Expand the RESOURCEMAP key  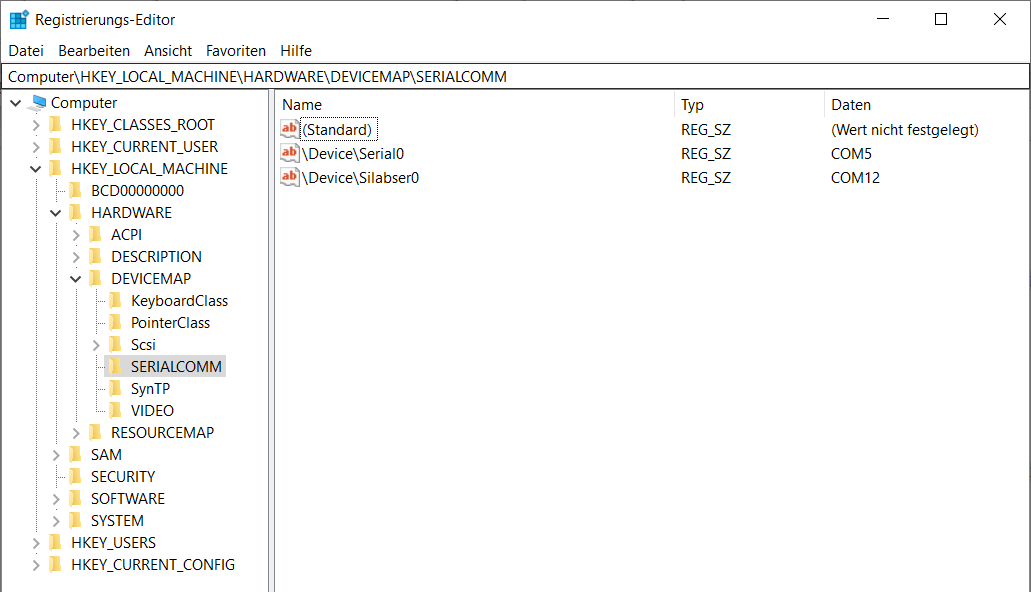point(76,433)
